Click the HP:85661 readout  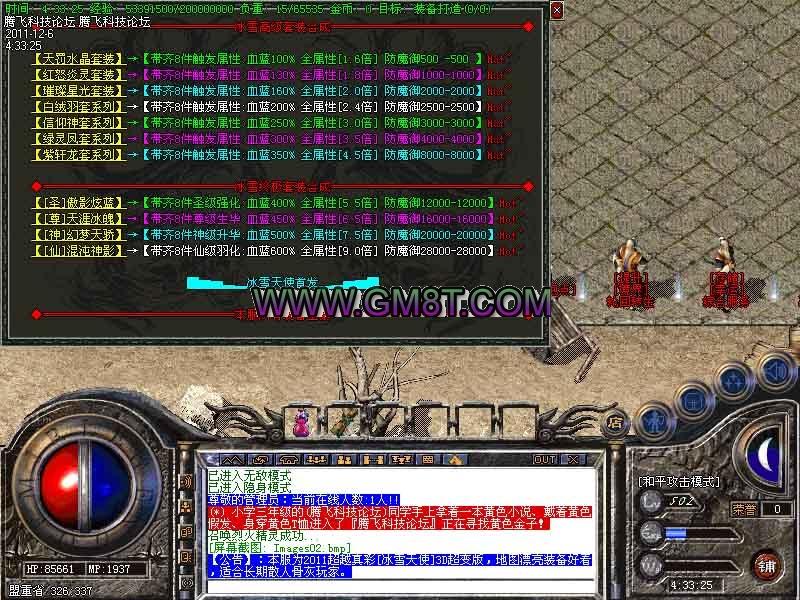(50, 568)
